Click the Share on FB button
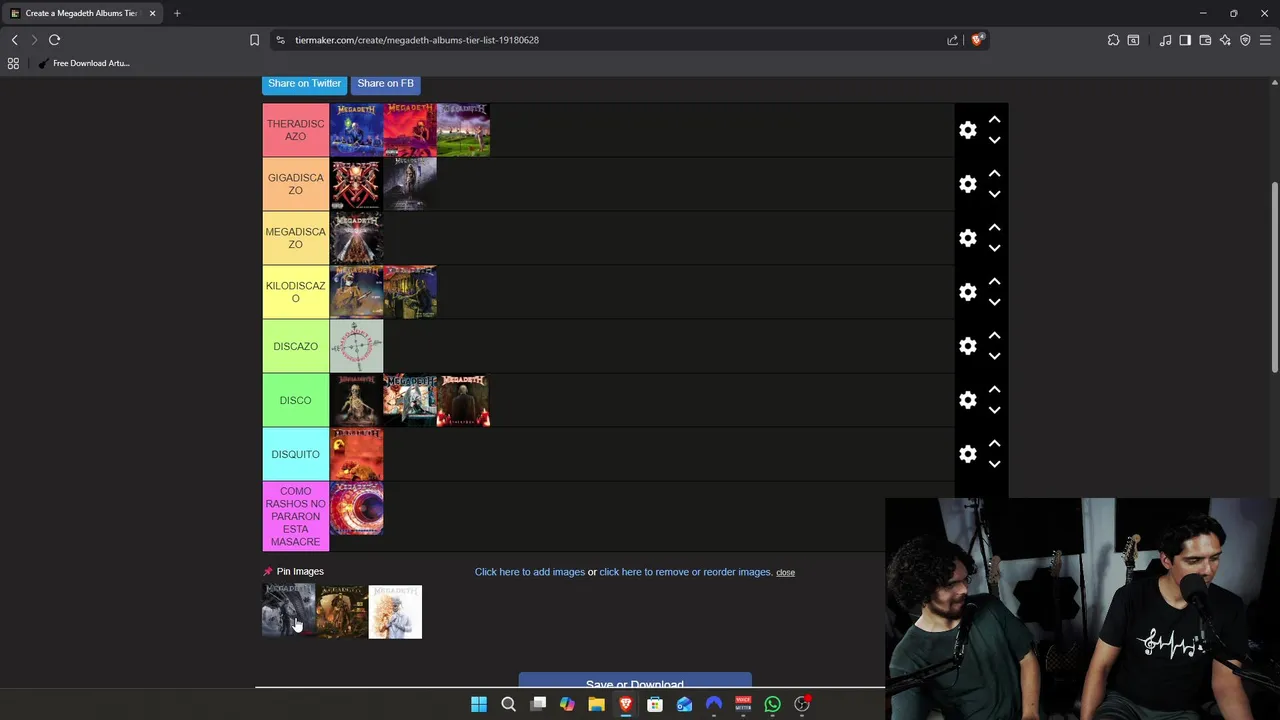 click(385, 84)
